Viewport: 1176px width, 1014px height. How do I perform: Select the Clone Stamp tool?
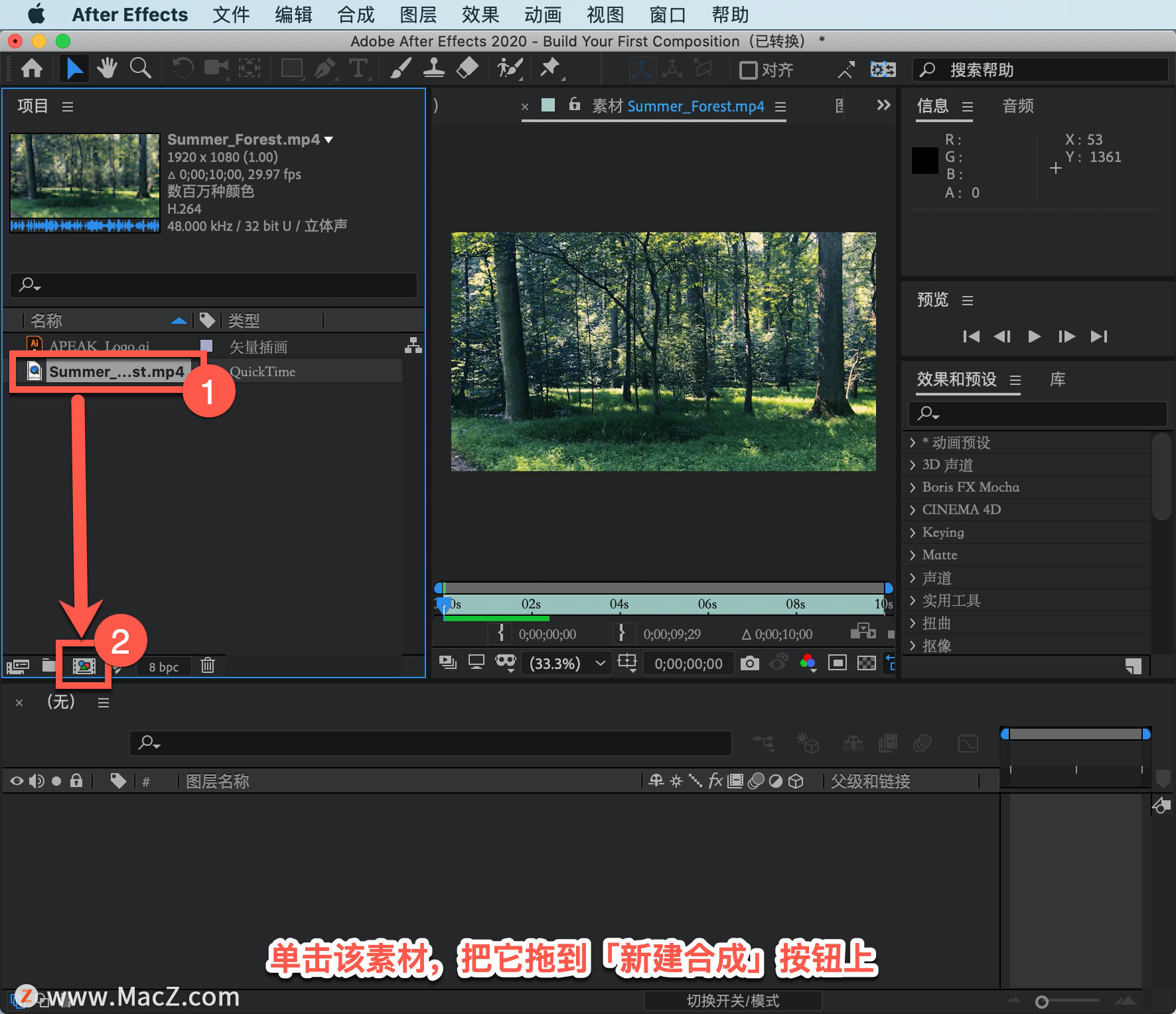[434, 68]
